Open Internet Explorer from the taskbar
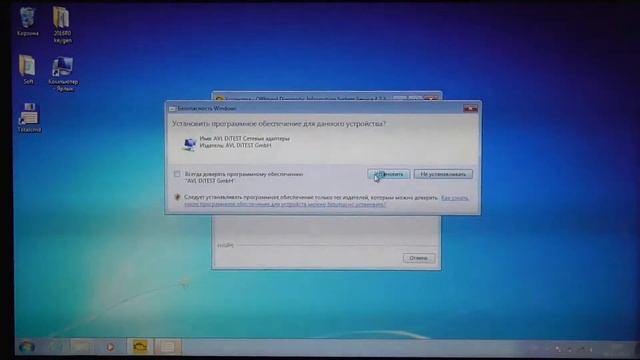 point(57,347)
